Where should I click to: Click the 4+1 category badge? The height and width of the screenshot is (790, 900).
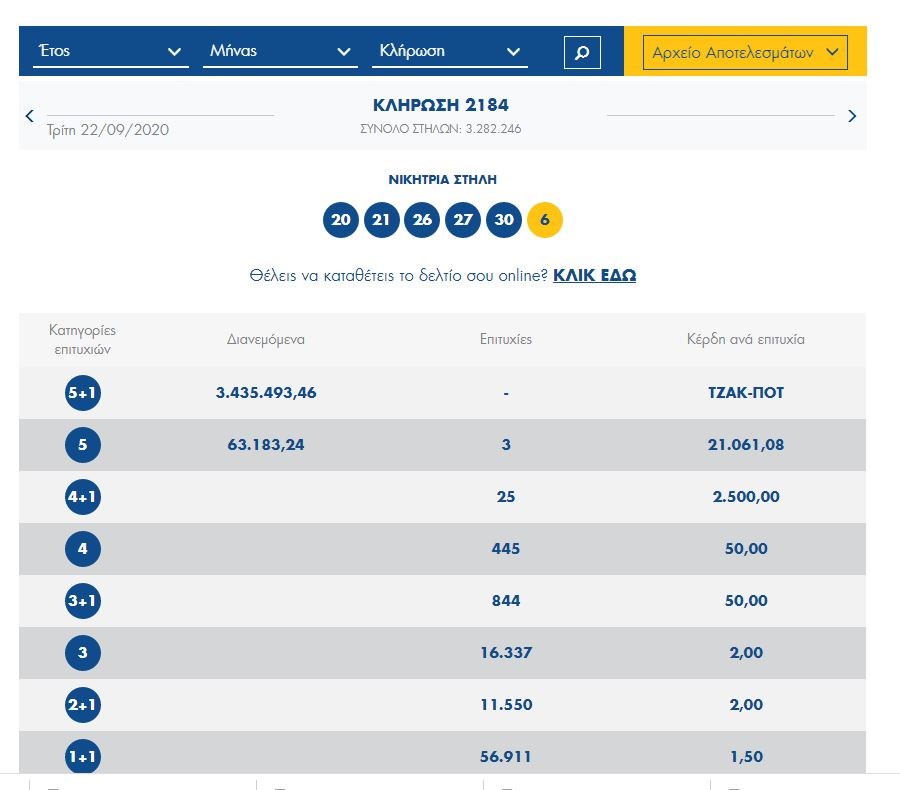[x=83, y=497]
